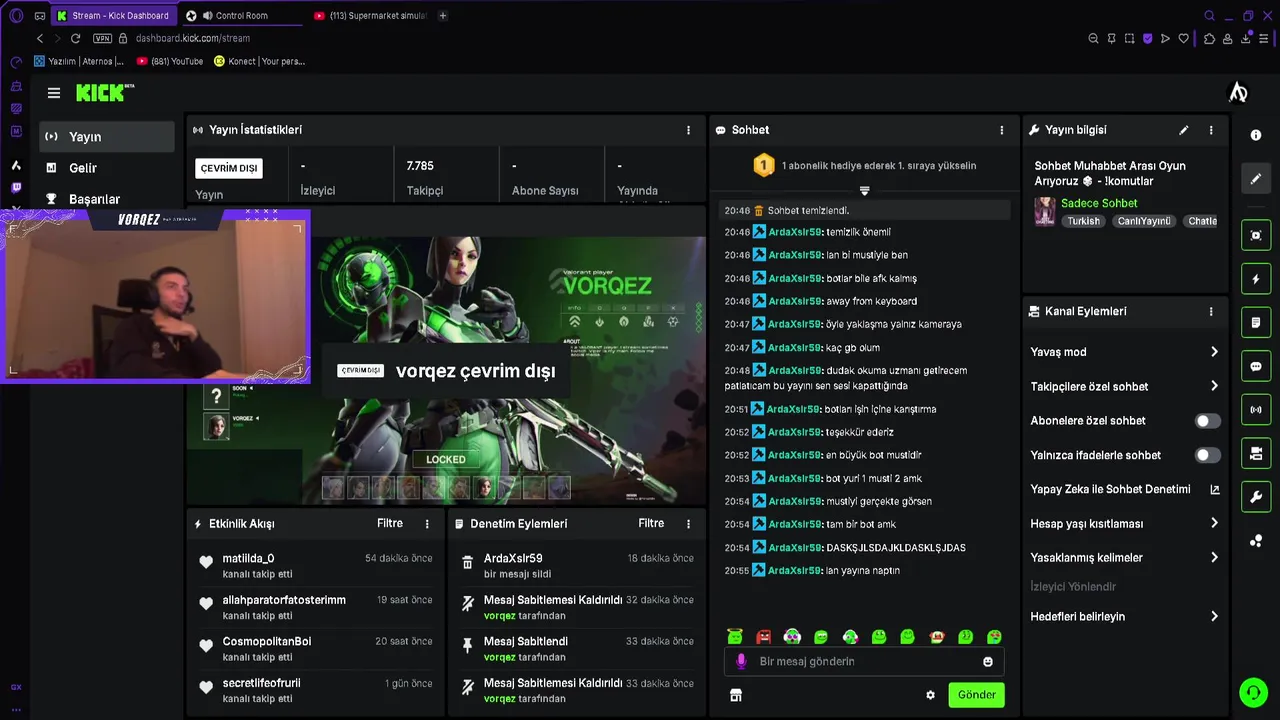Click ArdaXslr59 in Denetim Eylemleri list
1280x720 pixels.
tap(513, 558)
